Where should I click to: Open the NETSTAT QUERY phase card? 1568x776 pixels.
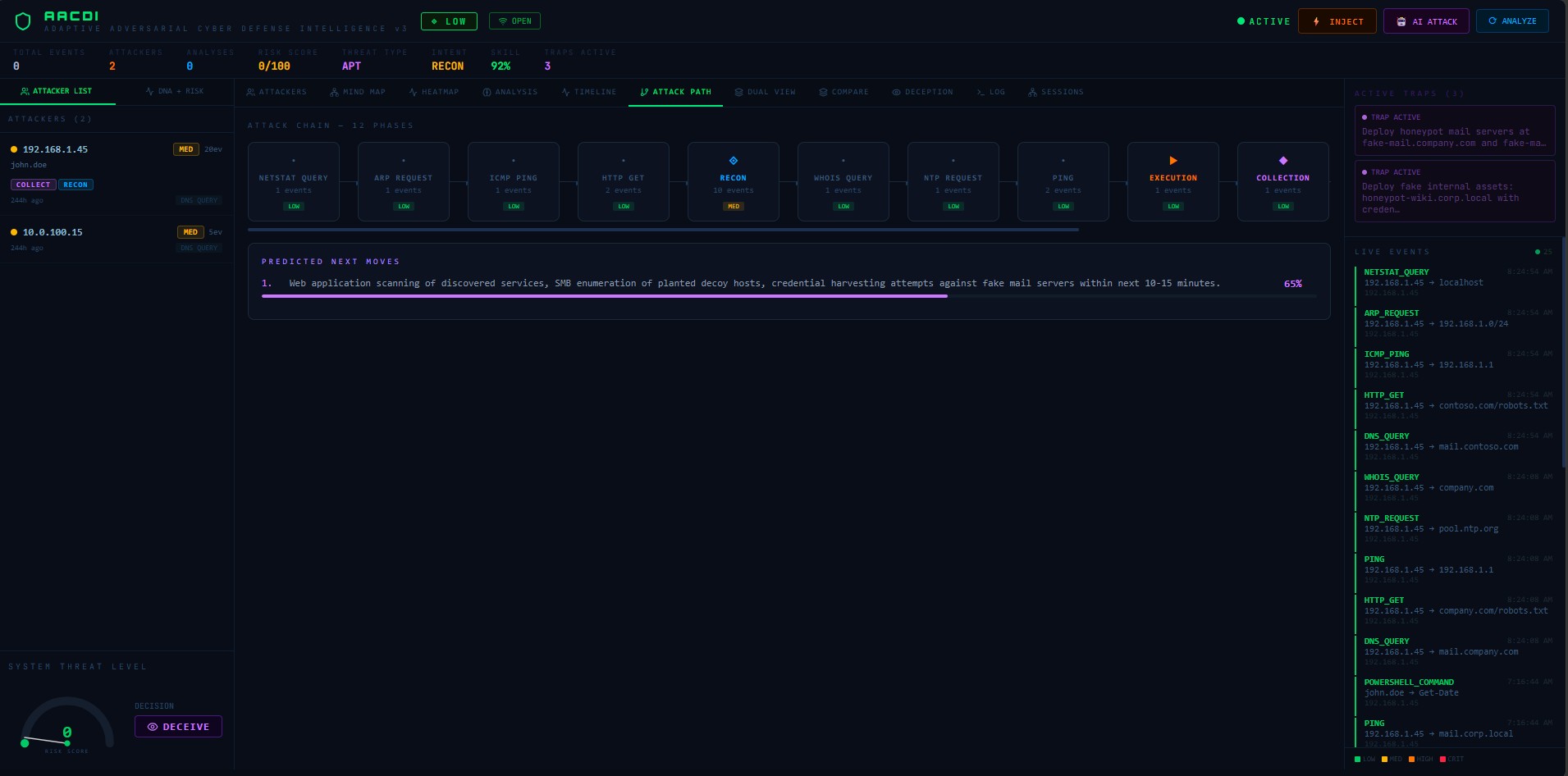tap(294, 181)
